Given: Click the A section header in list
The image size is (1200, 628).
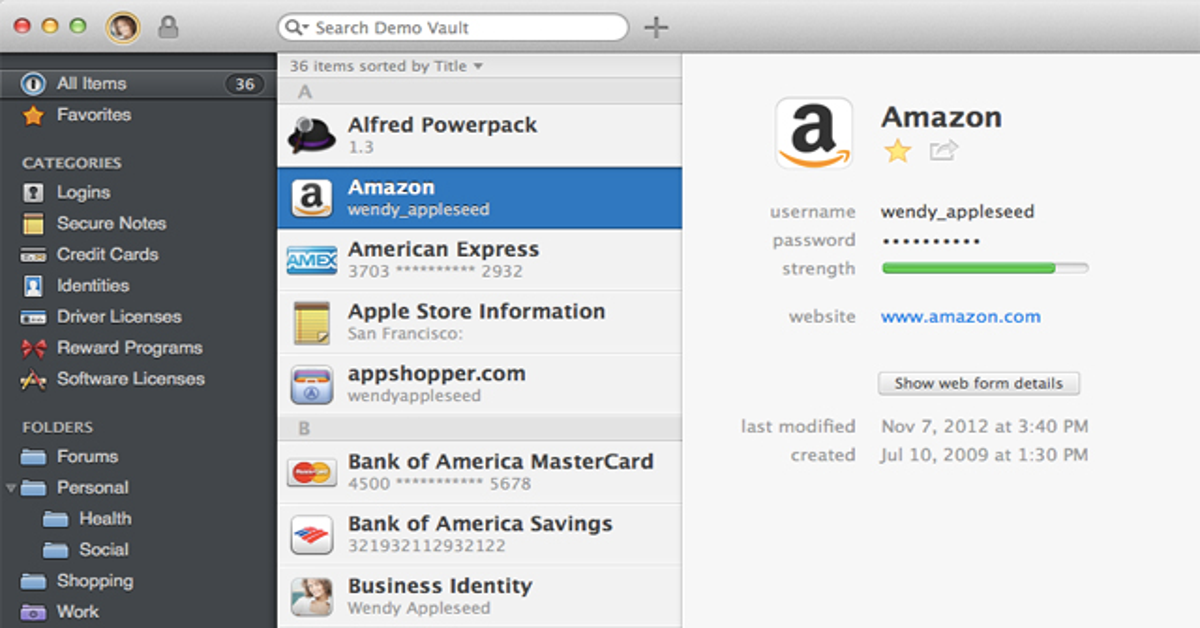Looking at the screenshot, I should click(479, 92).
